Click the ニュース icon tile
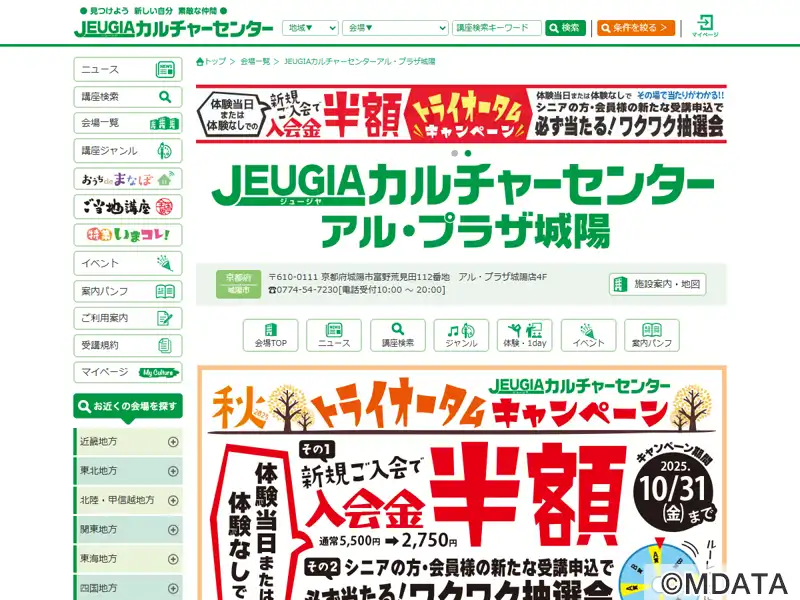 point(334,335)
